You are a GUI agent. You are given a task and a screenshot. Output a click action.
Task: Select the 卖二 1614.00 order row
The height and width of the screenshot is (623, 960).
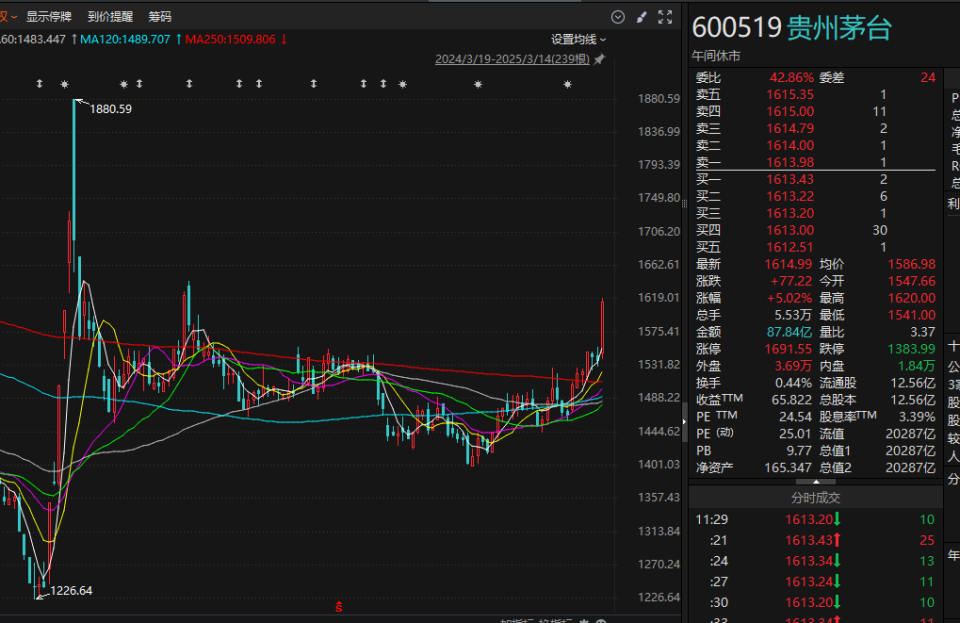click(x=816, y=146)
